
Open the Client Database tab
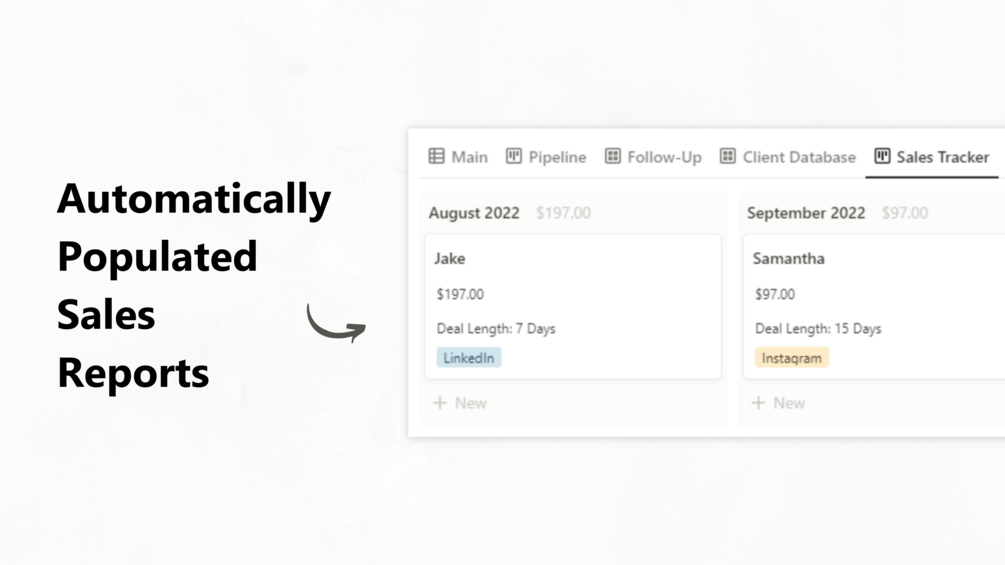[x=799, y=157]
